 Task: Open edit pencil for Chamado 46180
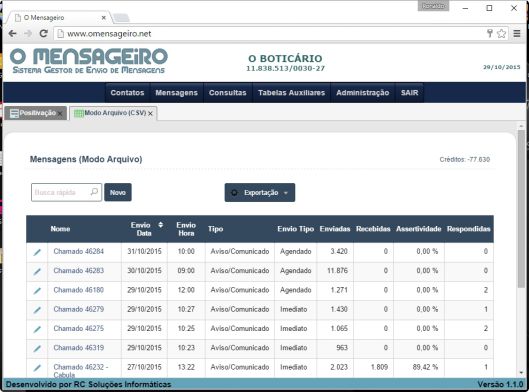pyautogui.click(x=37, y=290)
